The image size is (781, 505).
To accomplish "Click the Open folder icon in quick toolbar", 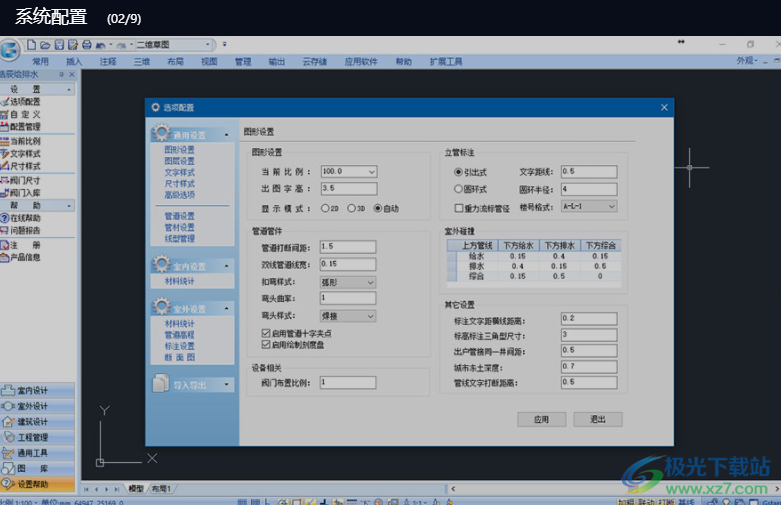I will (45, 45).
